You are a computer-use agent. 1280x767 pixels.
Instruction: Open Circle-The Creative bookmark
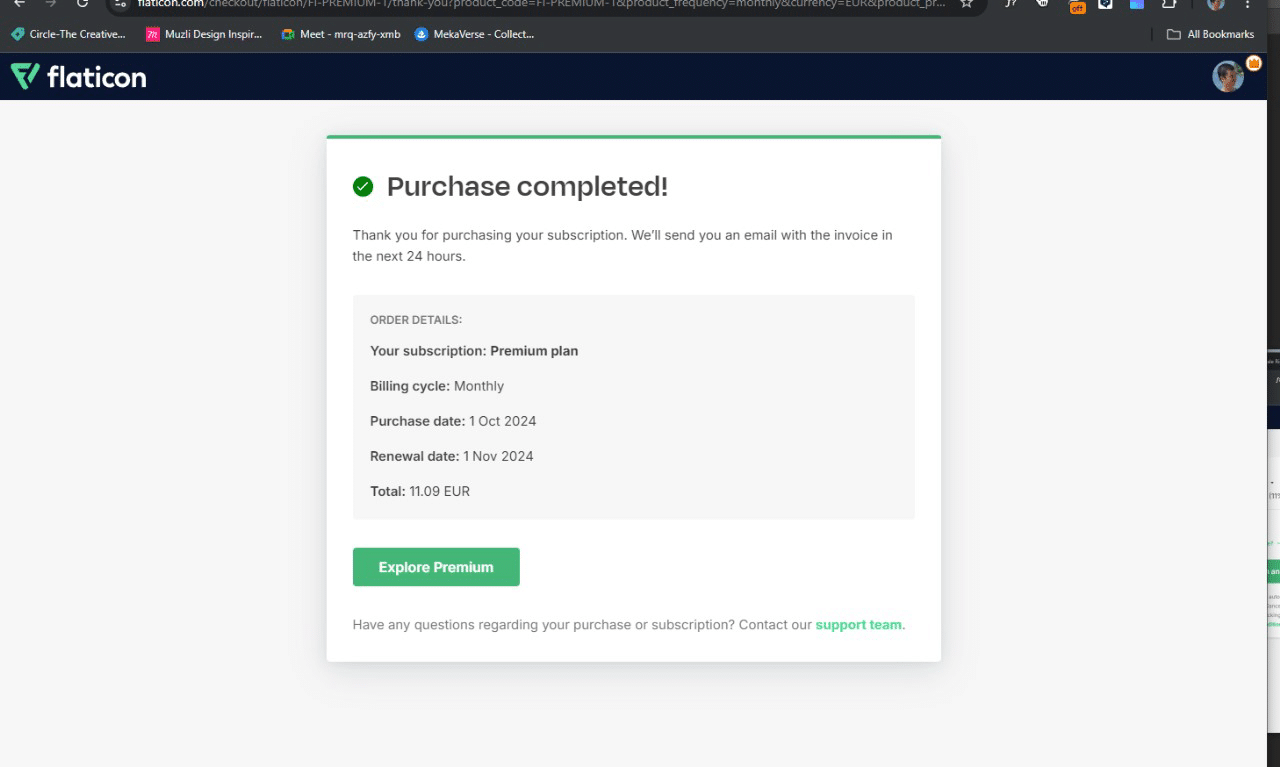pyautogui.click(x=68, y=34)
